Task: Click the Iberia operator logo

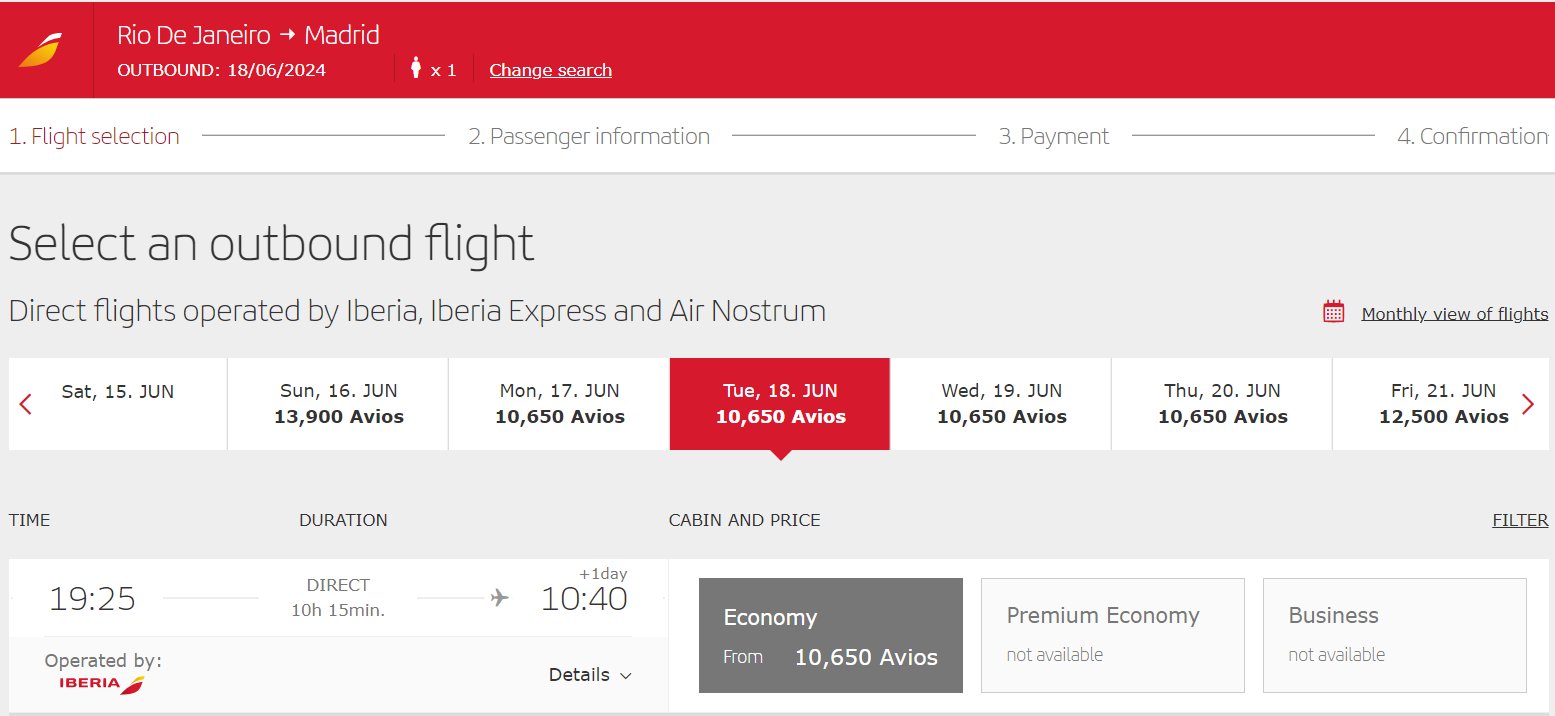Action: pos(102,685)
